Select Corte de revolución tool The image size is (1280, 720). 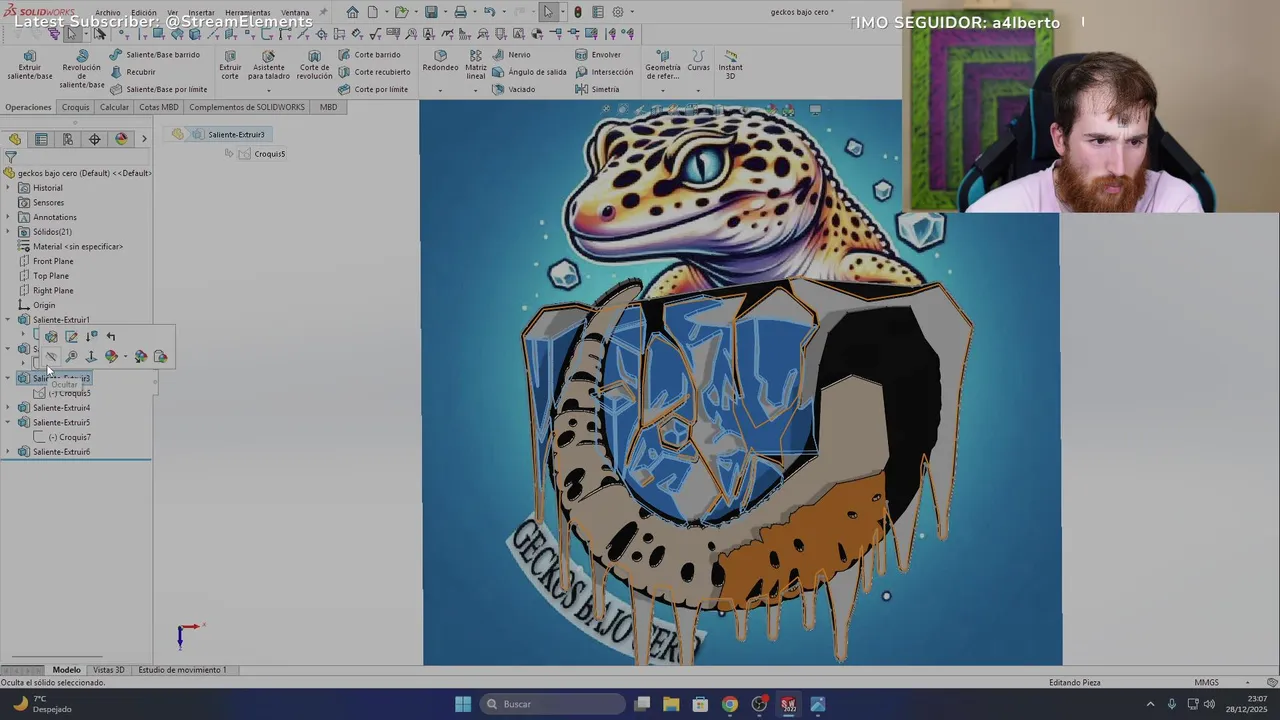314,66
